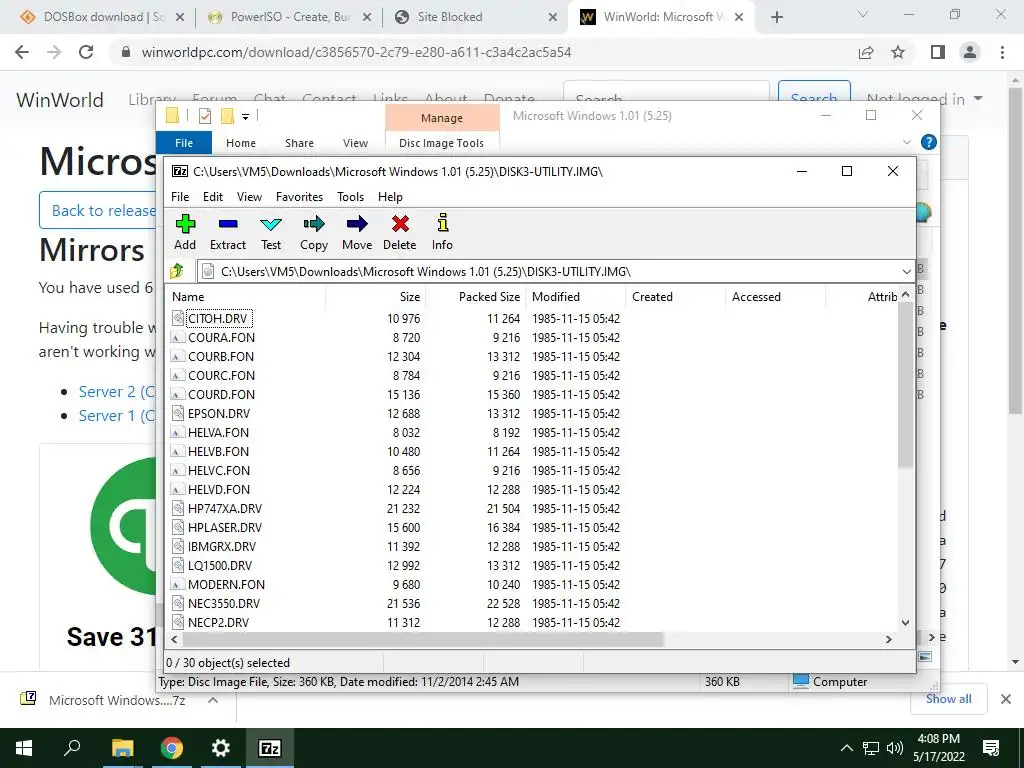Open the 7-Zip Tools menu
The image size is (1024, 768).
click(x=350, y=197)
